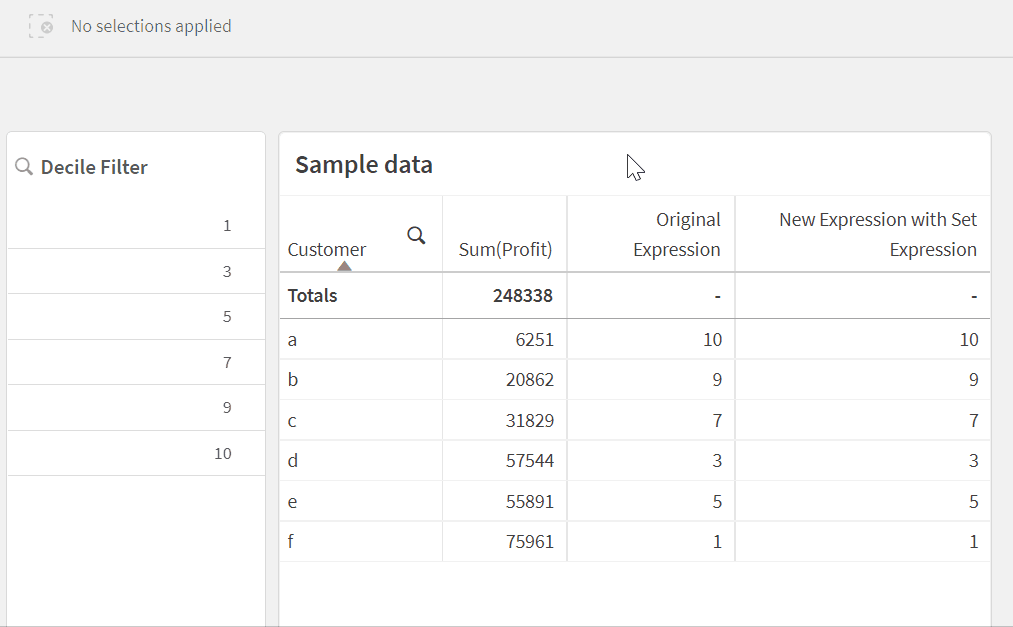Click the profit value 75961 cell

click(529, 541)
